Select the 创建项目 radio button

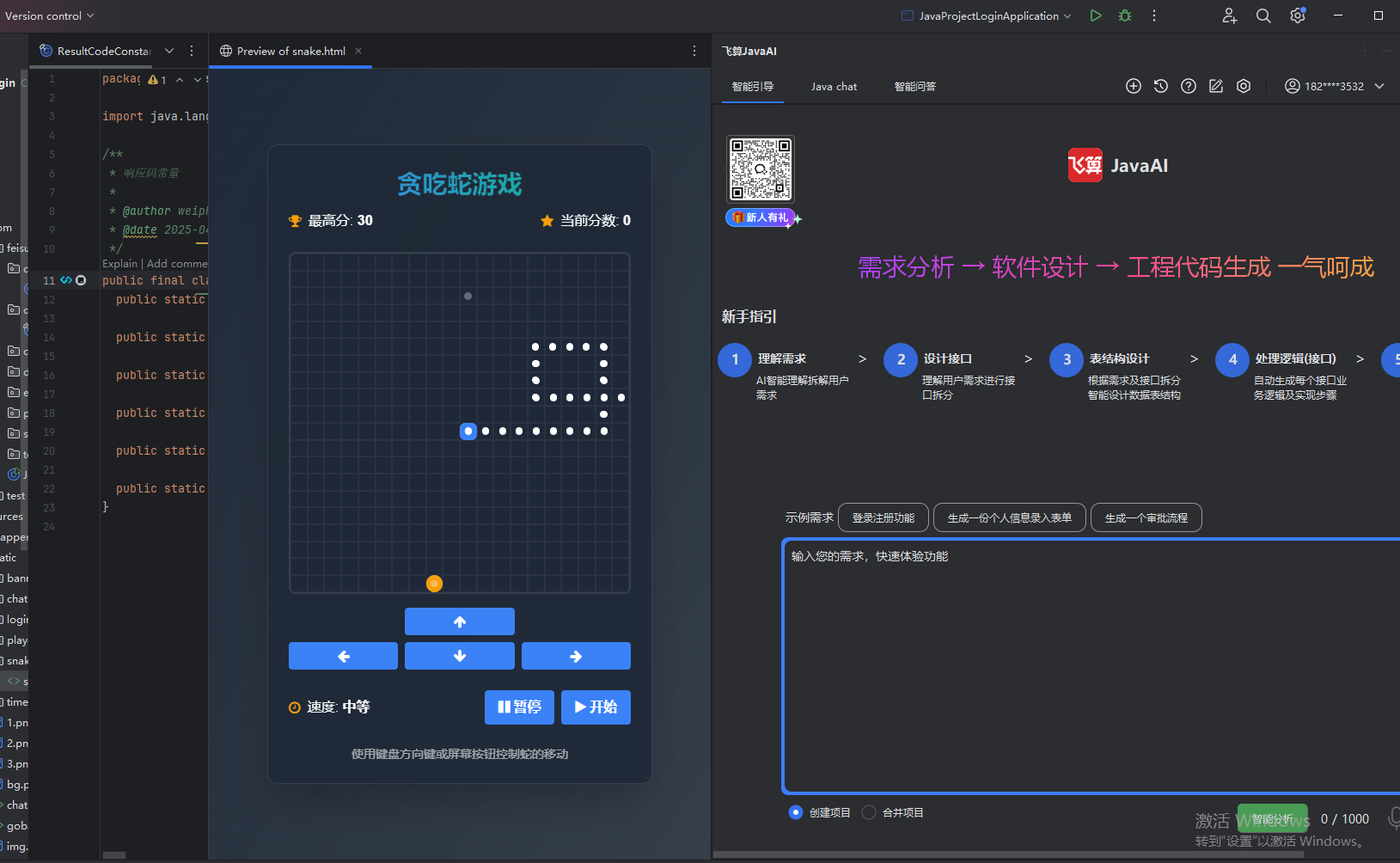[796, 812]
